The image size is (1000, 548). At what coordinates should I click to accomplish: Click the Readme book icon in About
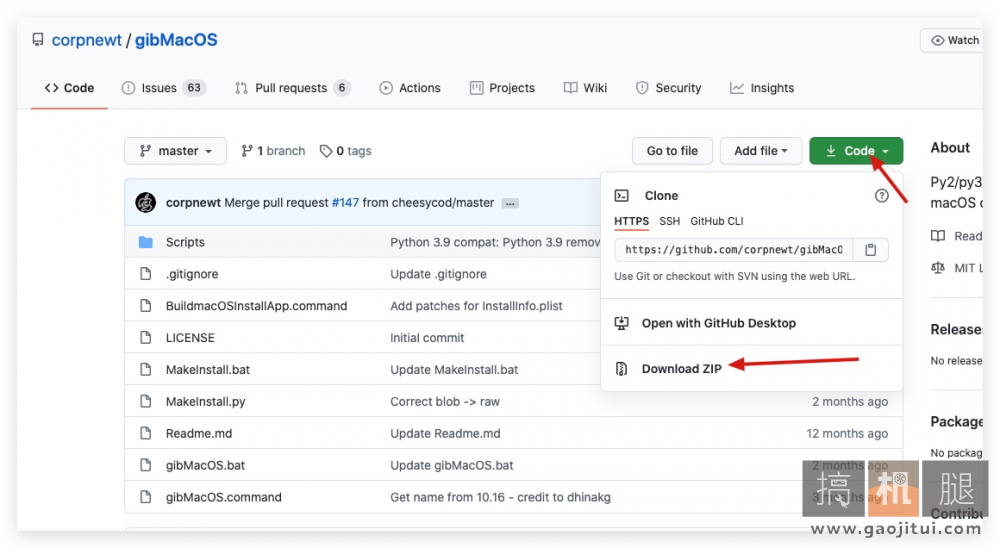[938, 236]
